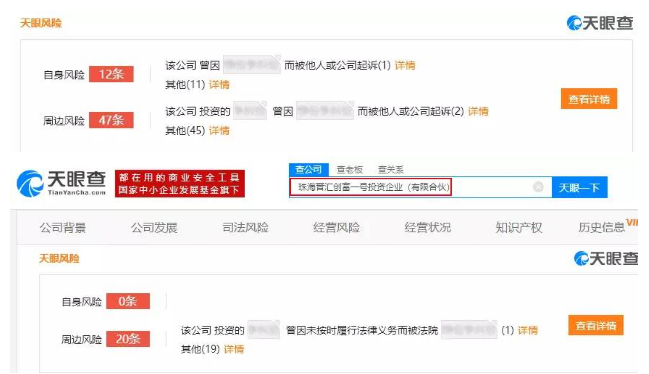The height and width of the screenshot is (374, 649).
Task: Click 周边风险 label beside 20条
Action: tap(82, 340)
